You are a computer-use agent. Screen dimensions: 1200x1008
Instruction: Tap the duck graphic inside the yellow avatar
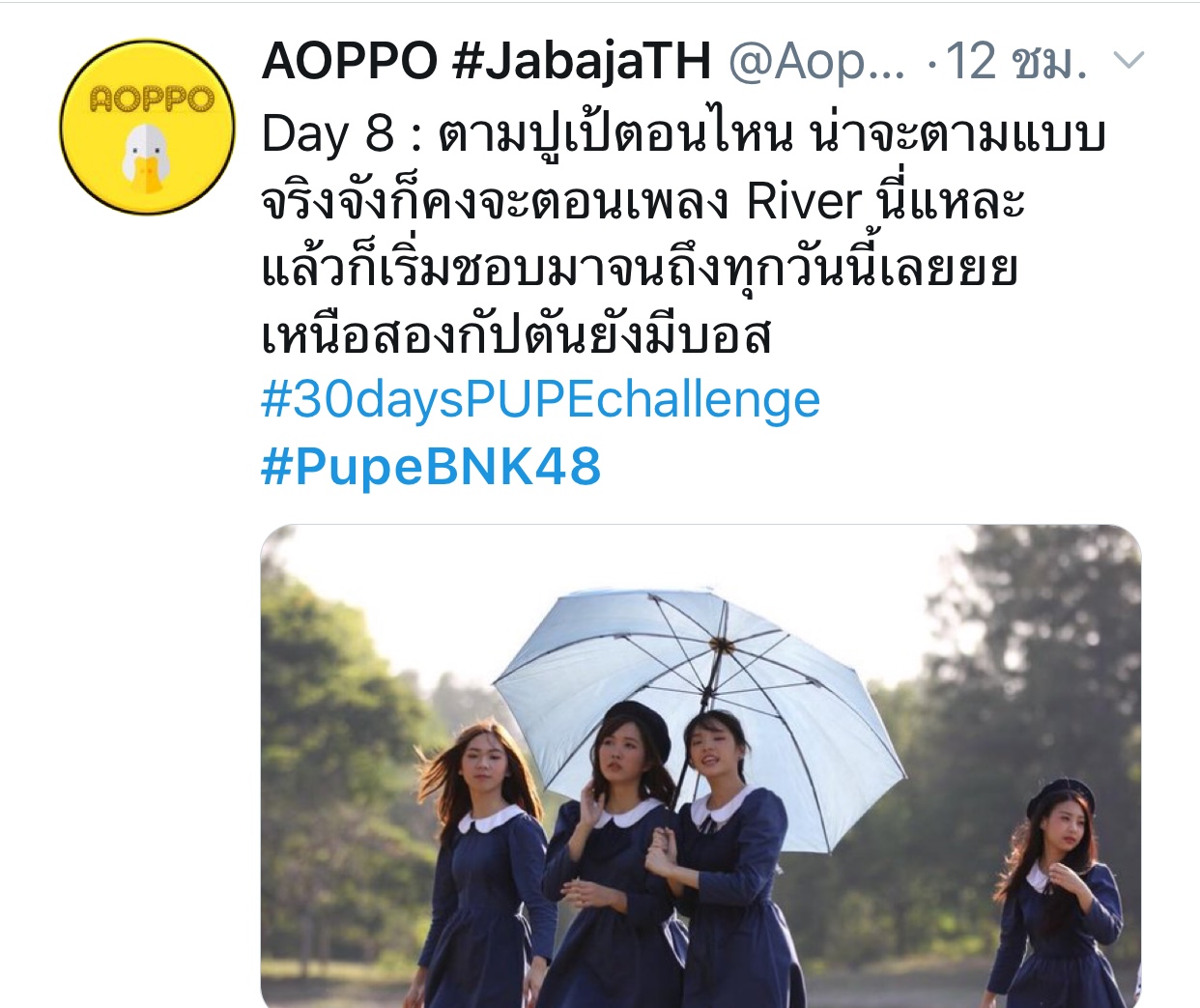(147, 157)
